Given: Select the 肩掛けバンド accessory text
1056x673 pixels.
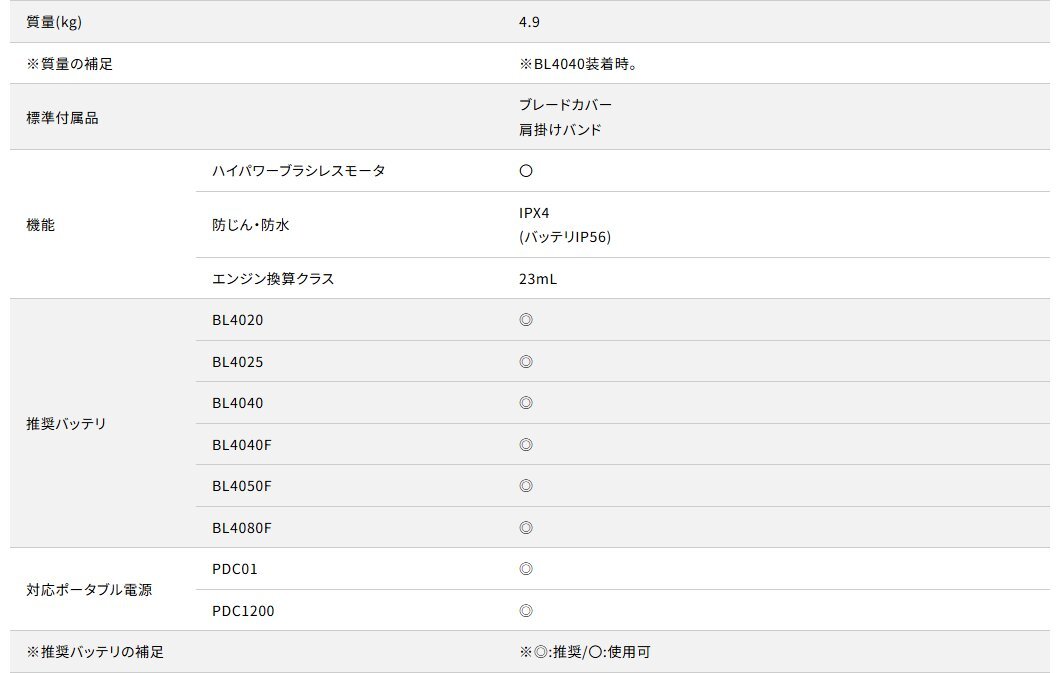Looking at the screenshot, I should (560, 130).
